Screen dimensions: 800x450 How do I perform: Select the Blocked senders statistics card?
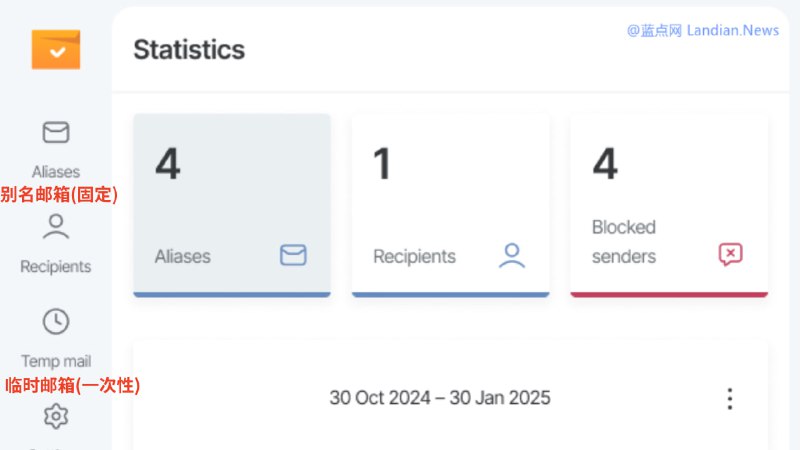click(669, 205)
